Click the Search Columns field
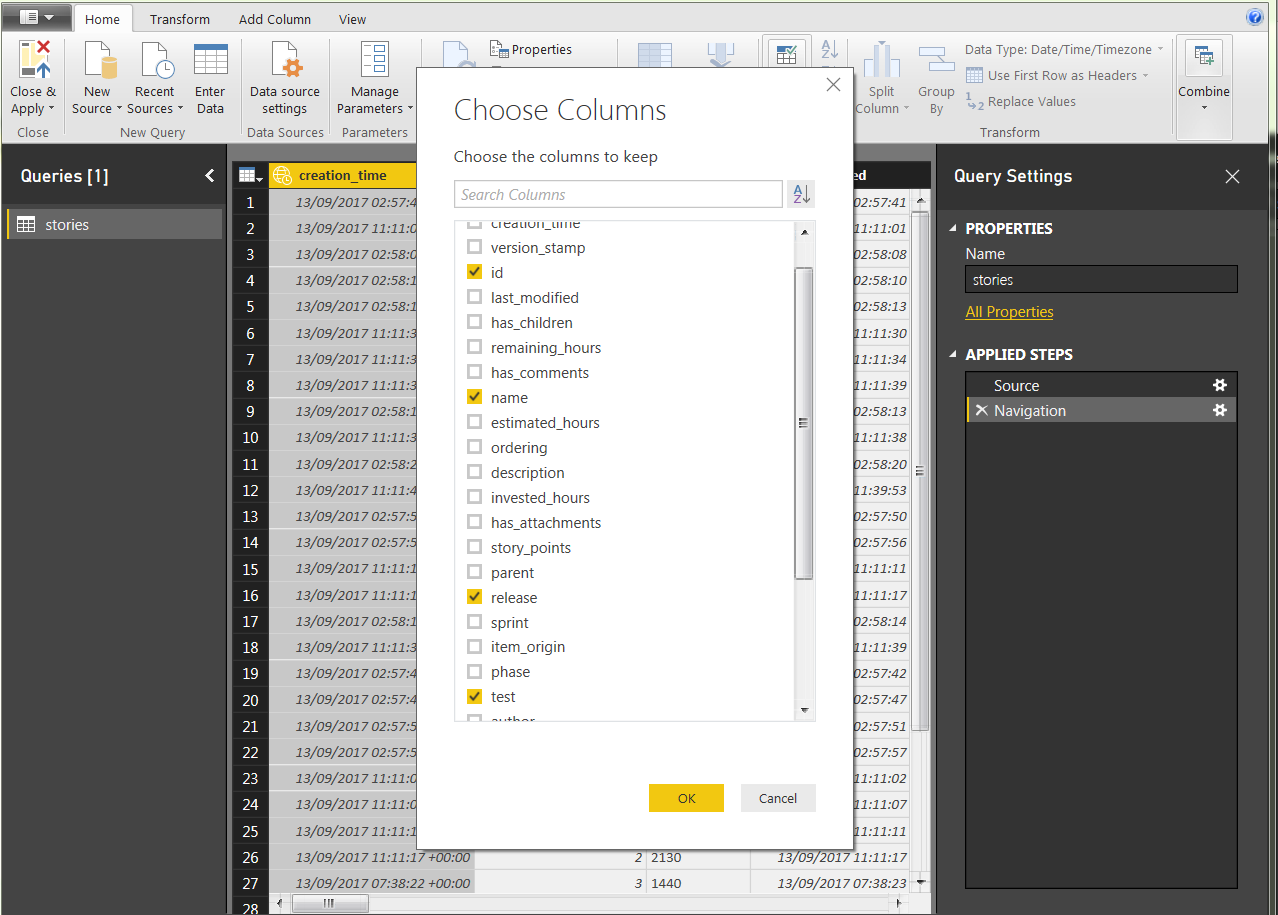Image resolution: width=1278 pixels, height=915 pixels. pyautogui.click(x=618, y=194)
